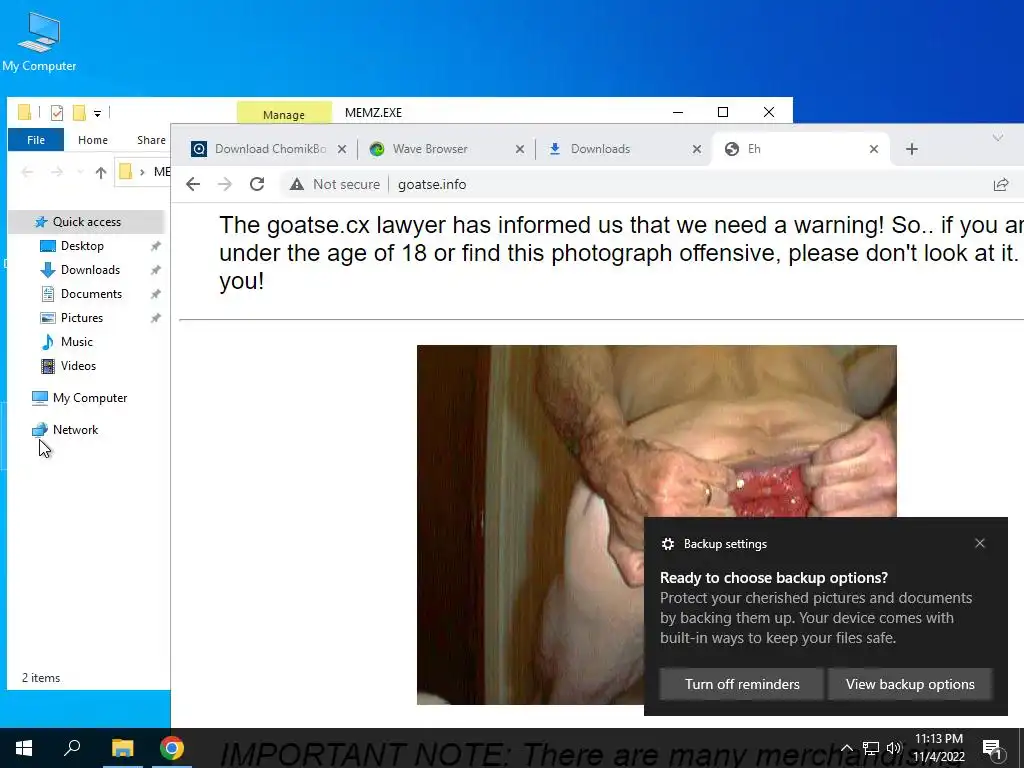Open the Action Center notifications icon
This screenshot has height=768, width=1024.
[x=992, y=748]
